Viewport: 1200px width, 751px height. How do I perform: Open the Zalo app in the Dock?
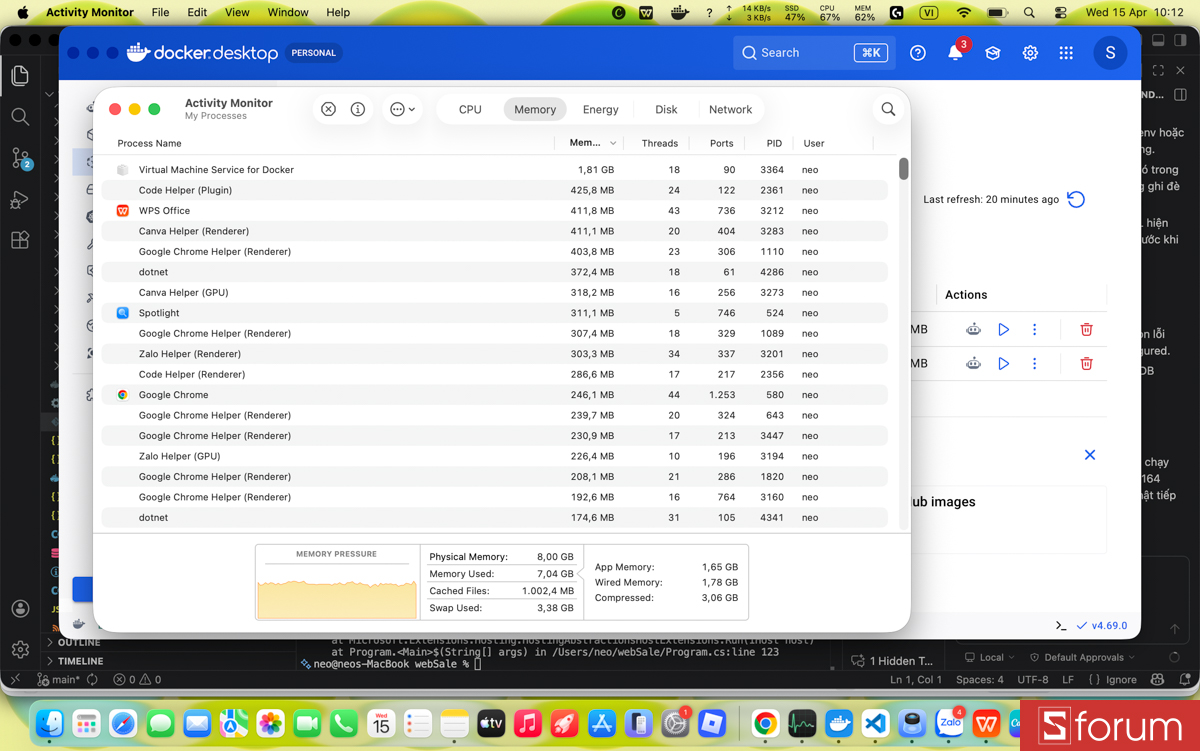[x=949, y=723]
